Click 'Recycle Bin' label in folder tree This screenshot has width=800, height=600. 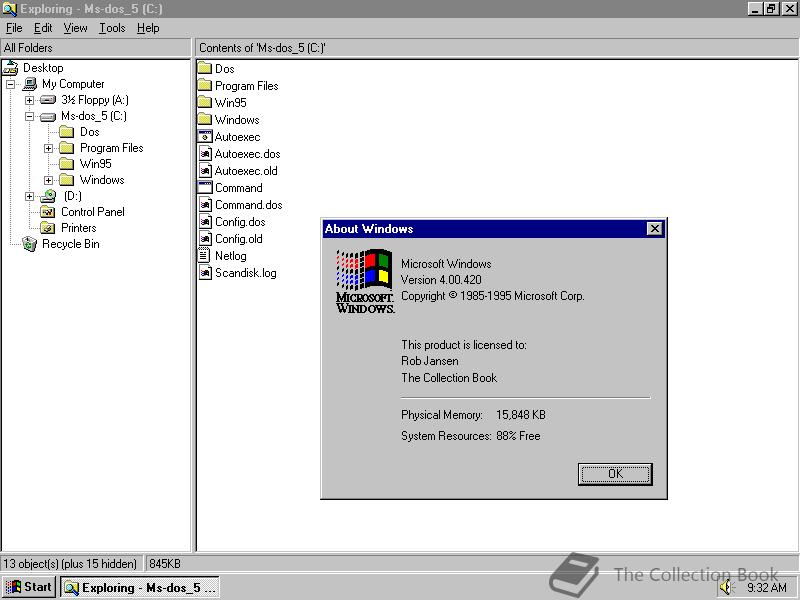[70, 244]
